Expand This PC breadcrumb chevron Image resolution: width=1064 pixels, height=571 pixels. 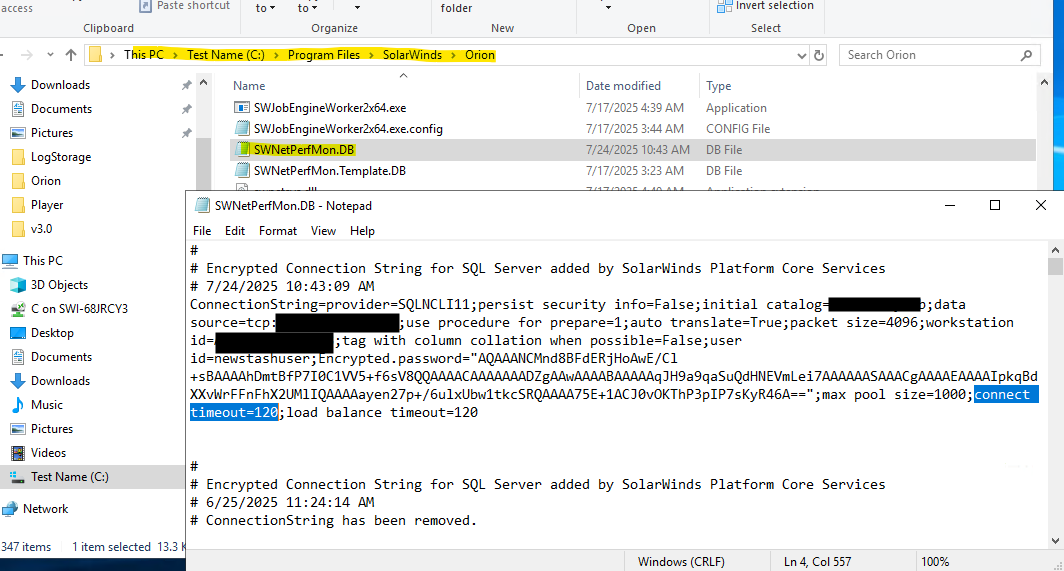click(x=174, y=55)
